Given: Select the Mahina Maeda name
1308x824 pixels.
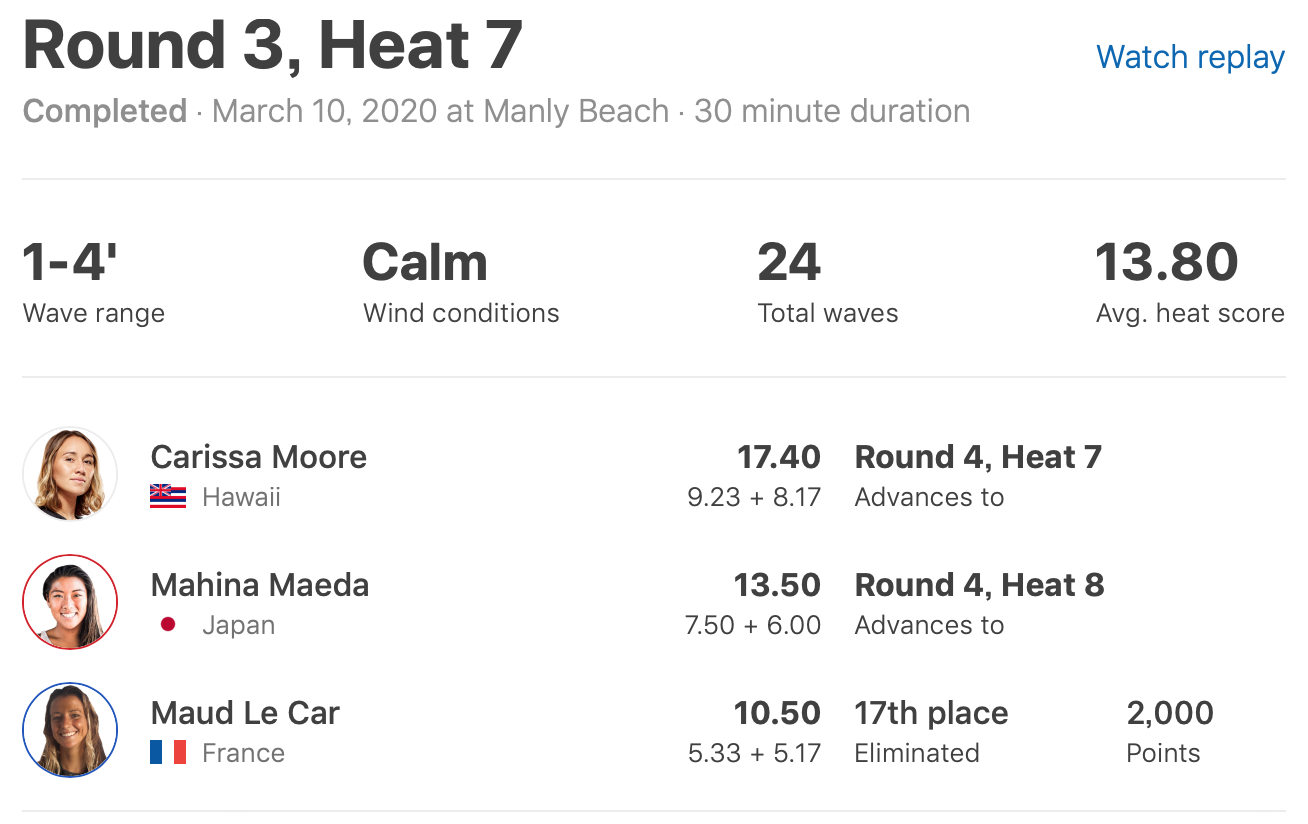Looking at the screenshot, I should (x=259, y=585).
